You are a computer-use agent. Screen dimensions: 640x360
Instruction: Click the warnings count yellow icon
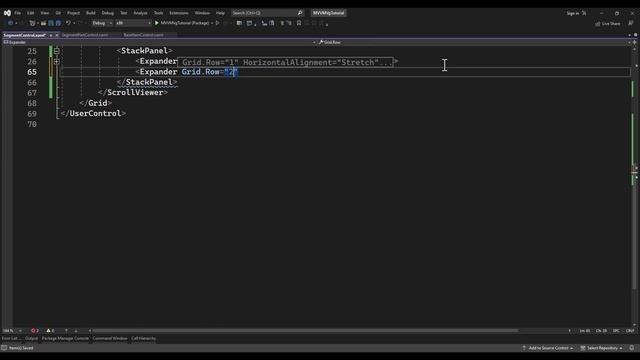coord(49,331)
